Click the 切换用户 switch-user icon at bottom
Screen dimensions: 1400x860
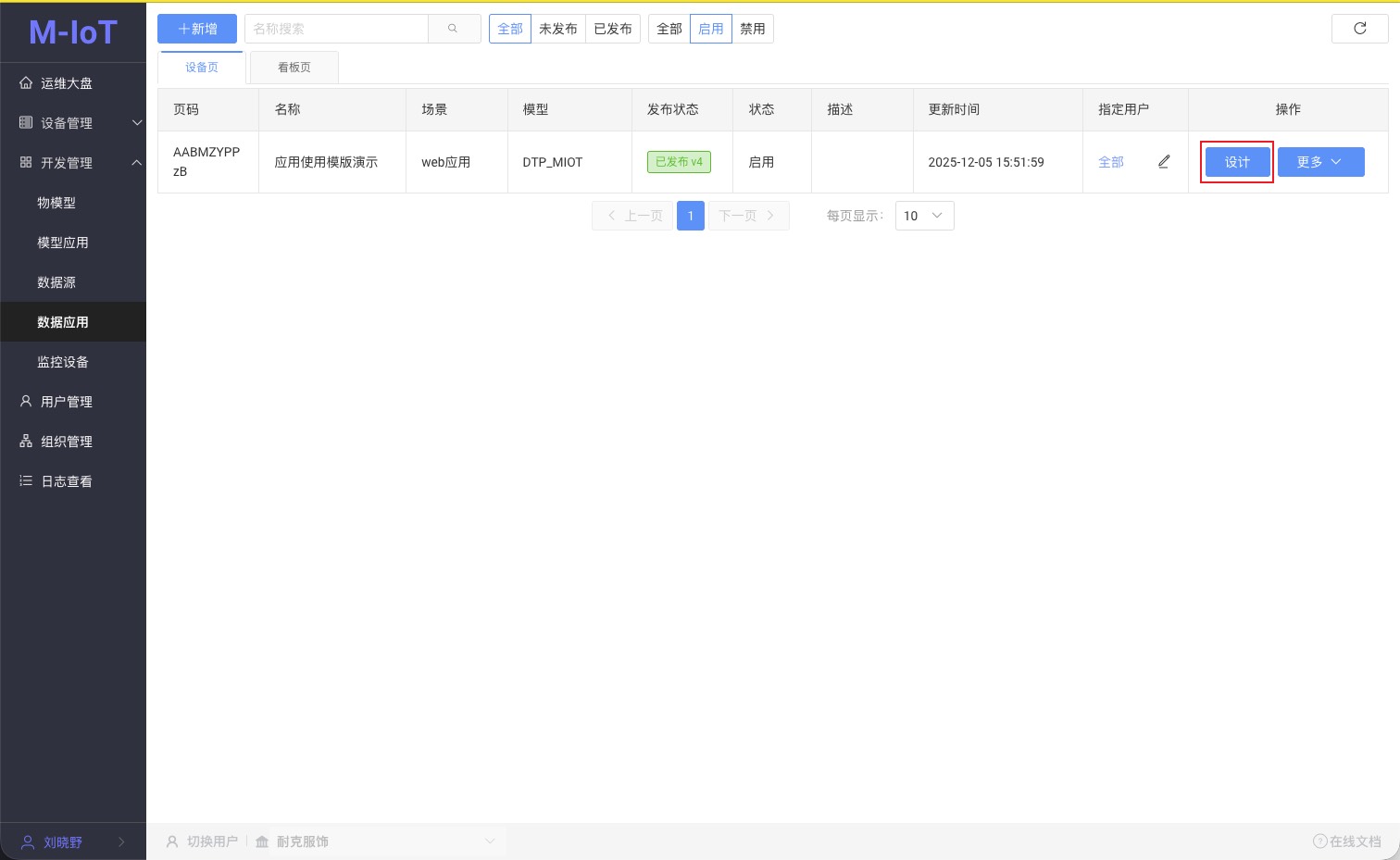coord(171,841)
